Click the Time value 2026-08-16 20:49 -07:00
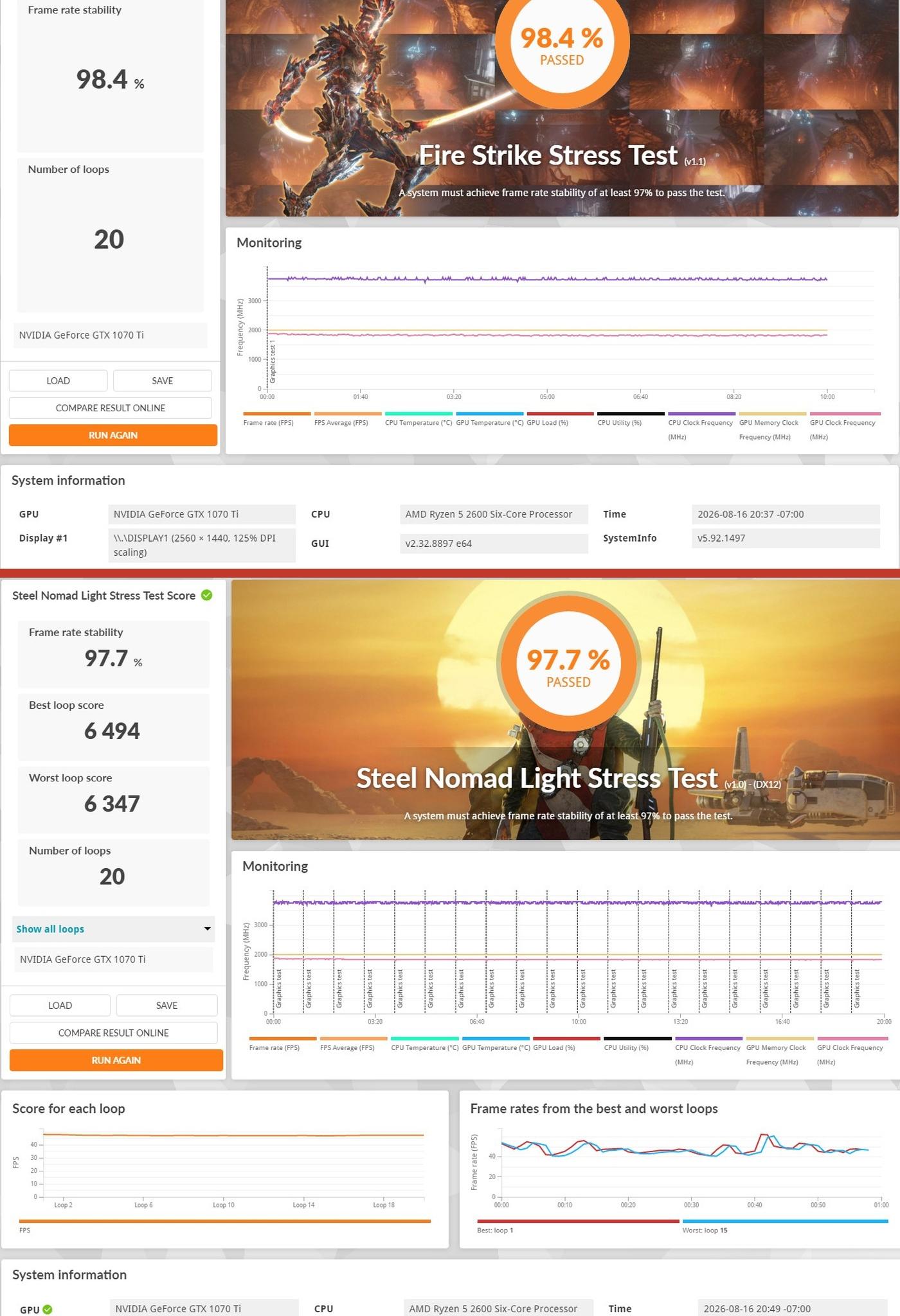Image resolution: width=900 pixels, height=1316 pixels. click(x=791, y=1308)
